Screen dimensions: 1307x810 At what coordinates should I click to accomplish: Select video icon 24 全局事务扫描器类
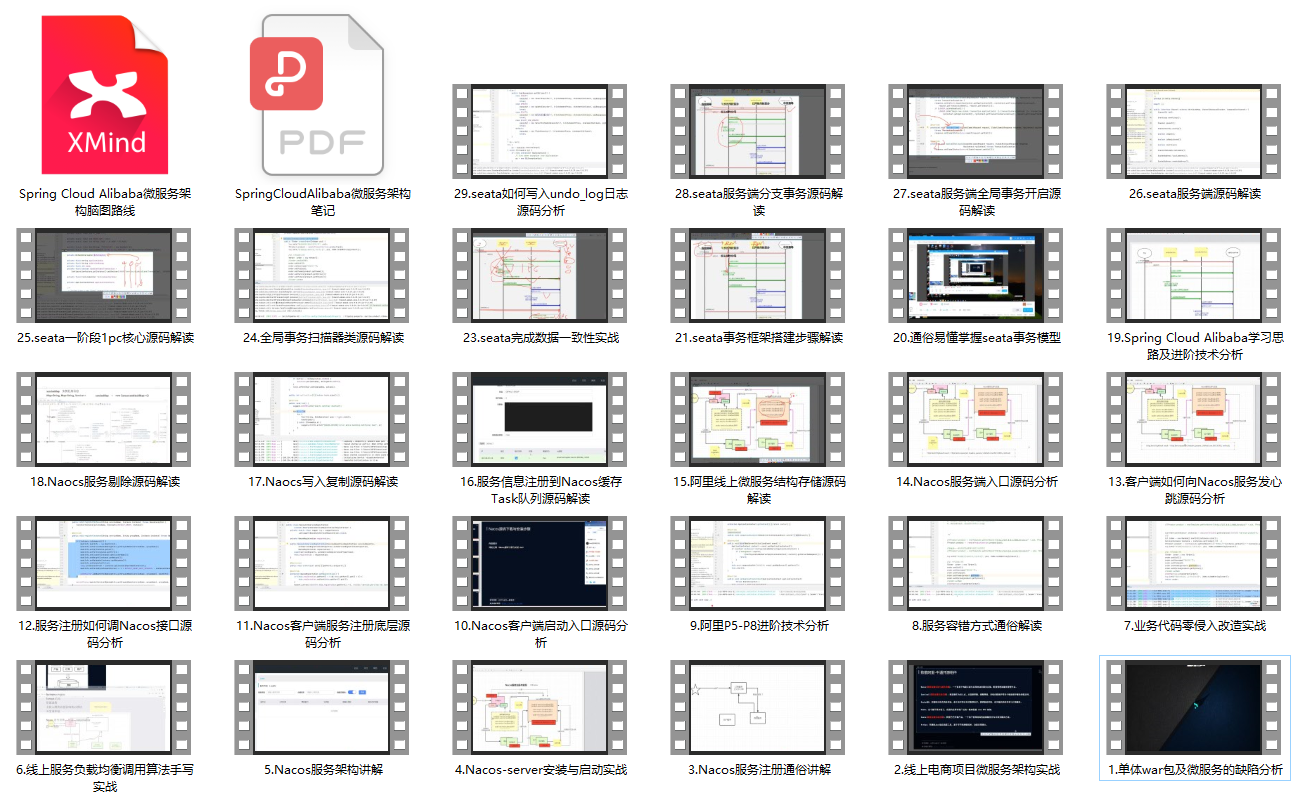pos(323,275)
